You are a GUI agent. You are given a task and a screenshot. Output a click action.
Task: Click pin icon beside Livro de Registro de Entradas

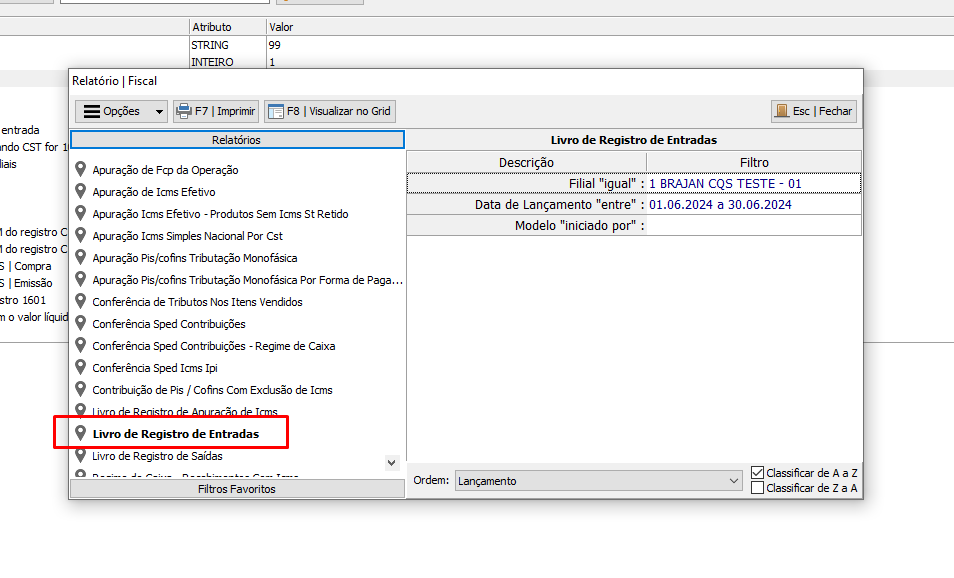[81, 433]
